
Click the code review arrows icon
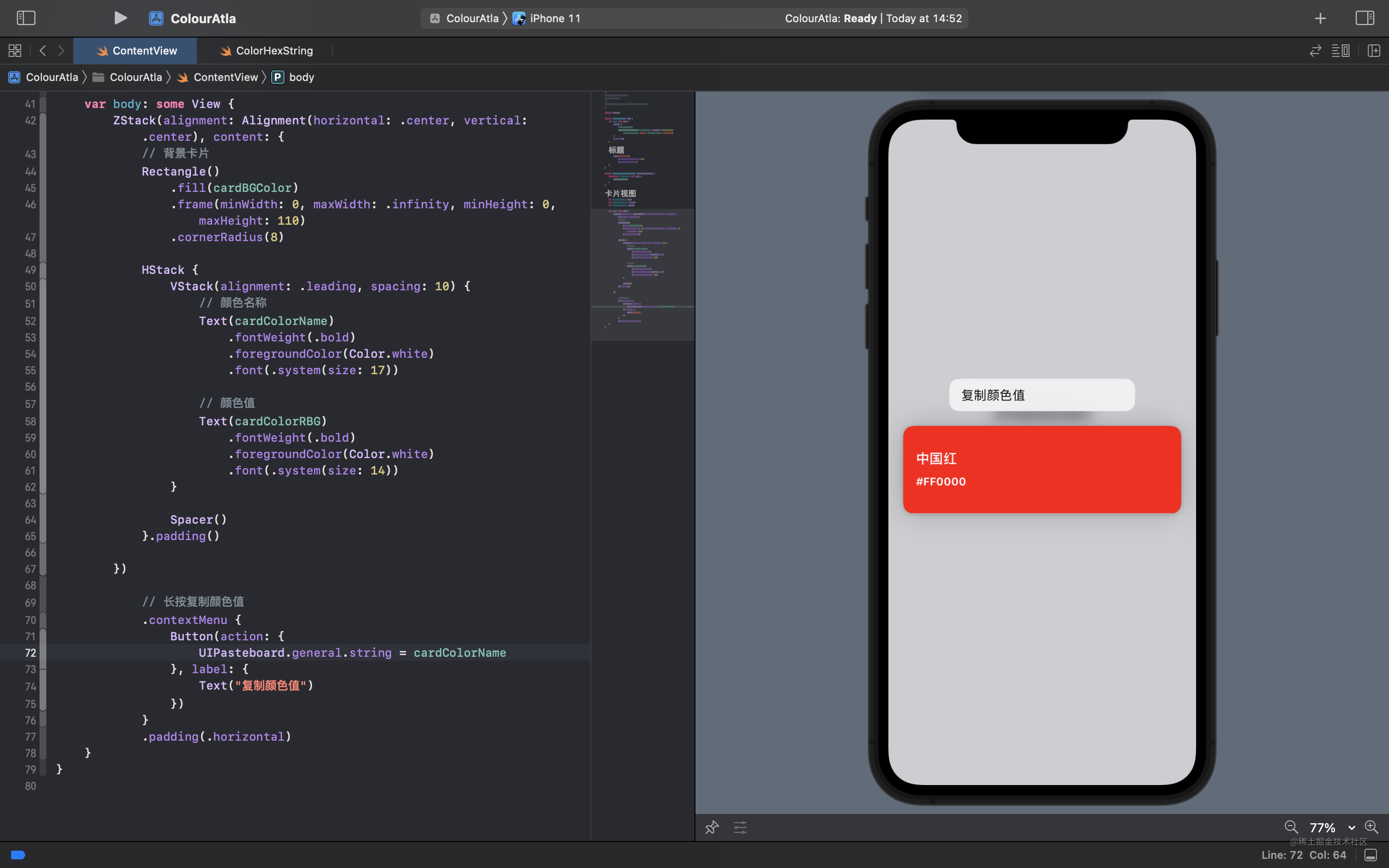point(1315,51)
